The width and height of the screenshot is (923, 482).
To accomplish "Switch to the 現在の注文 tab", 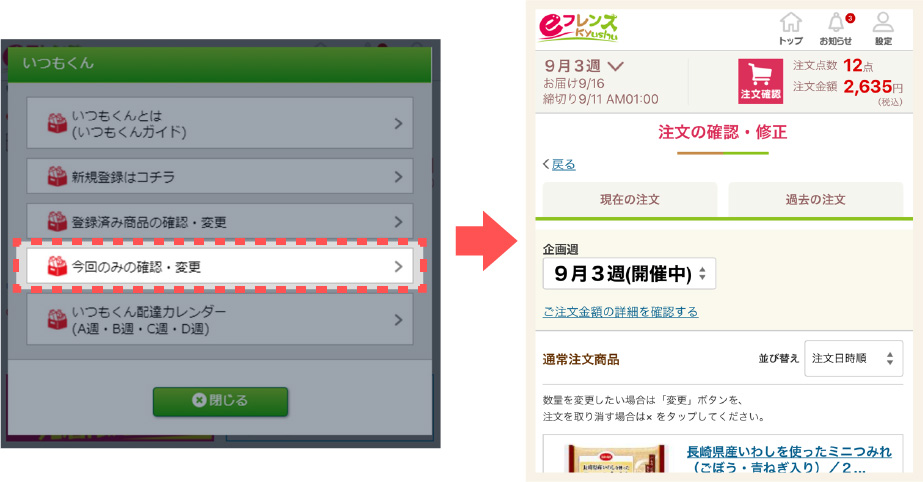I will click(x=630, y=200).
